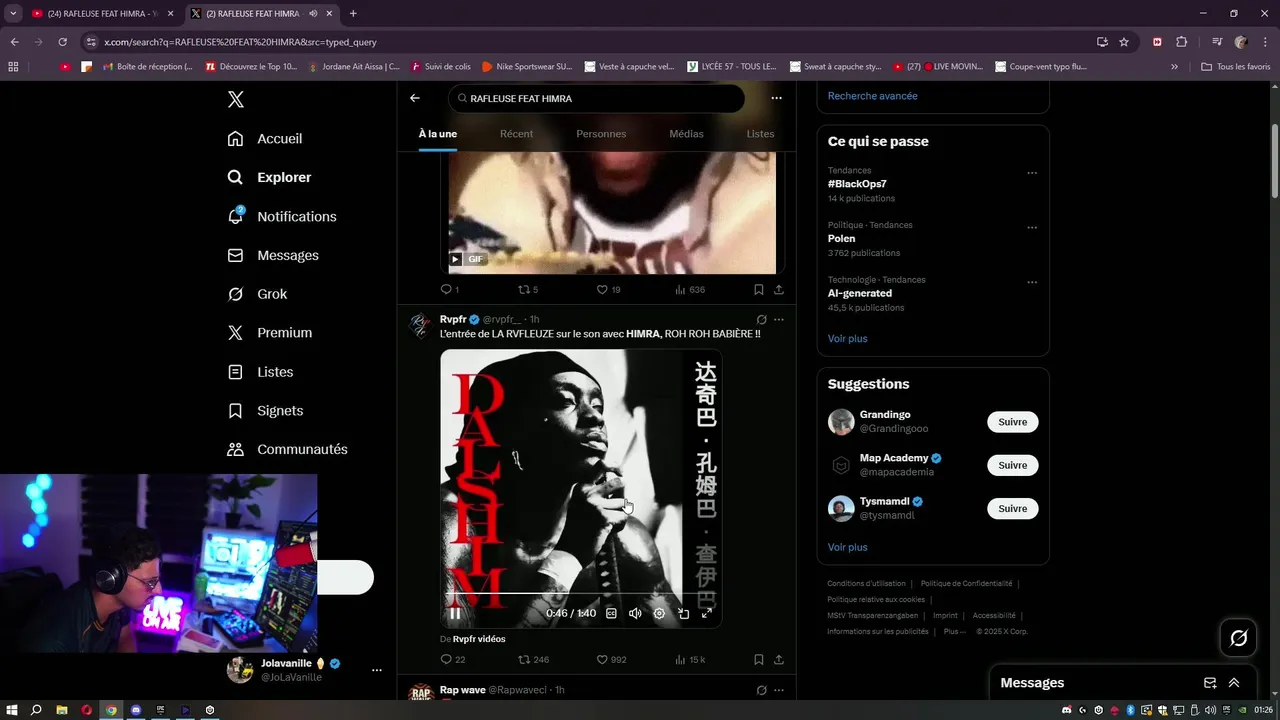Screen dimensions: 1280x720
Task: Open Communautés in the sidebar
Action: tap(288, 450)
